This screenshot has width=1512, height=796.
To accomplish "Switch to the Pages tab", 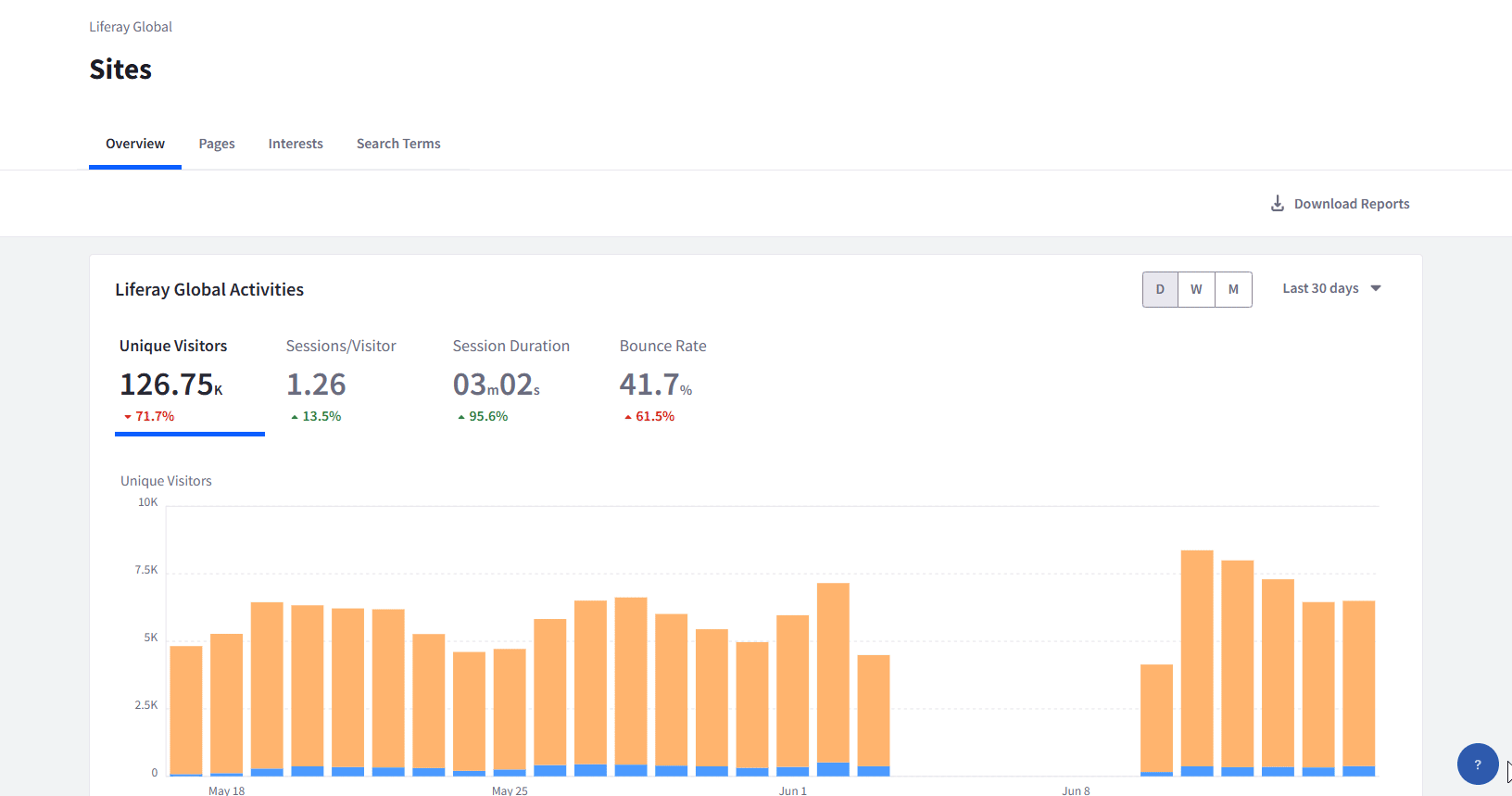I will [x=217, y=144].
